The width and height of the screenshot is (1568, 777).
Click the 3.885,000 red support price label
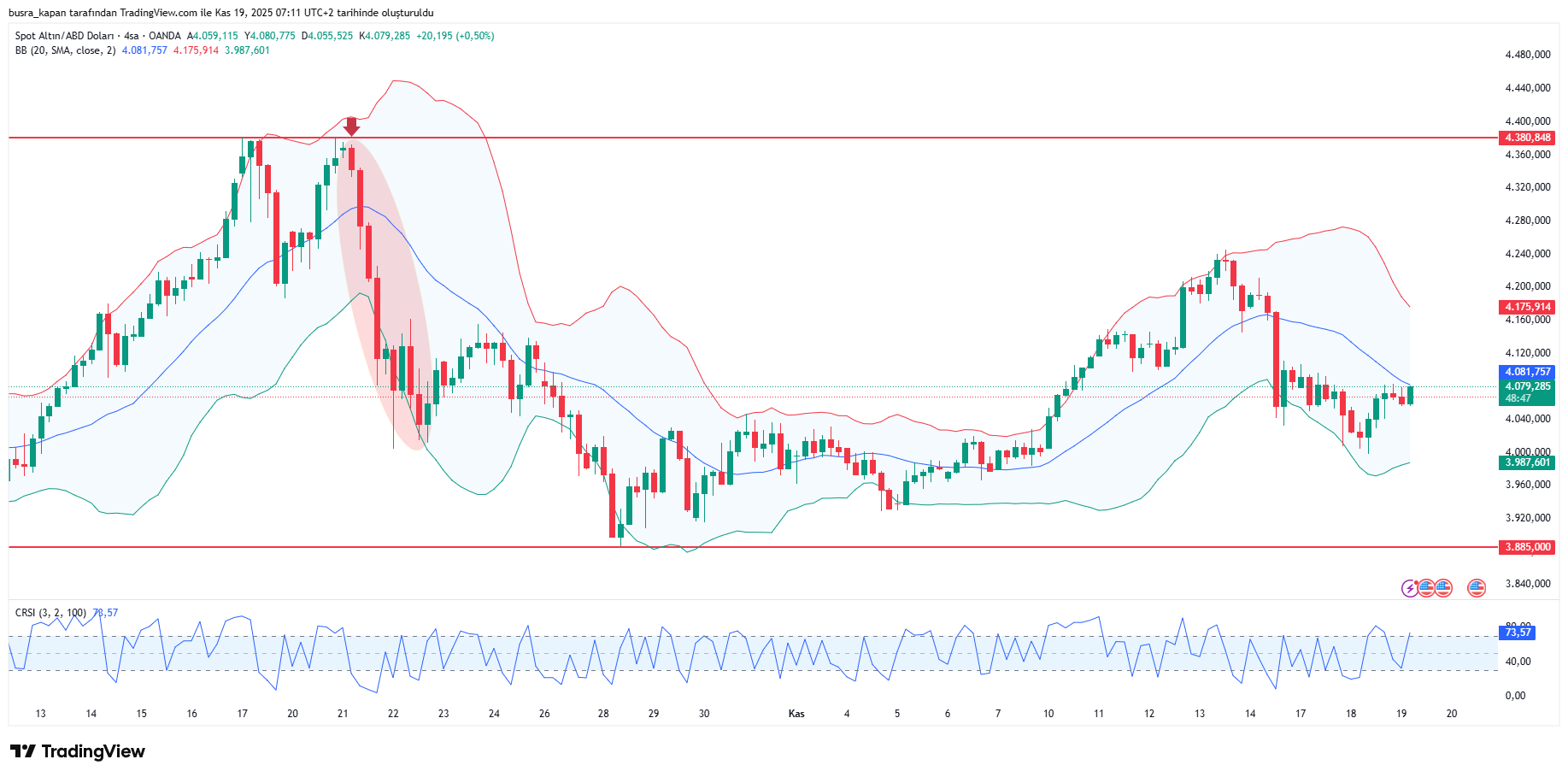tap(1527, 547)
